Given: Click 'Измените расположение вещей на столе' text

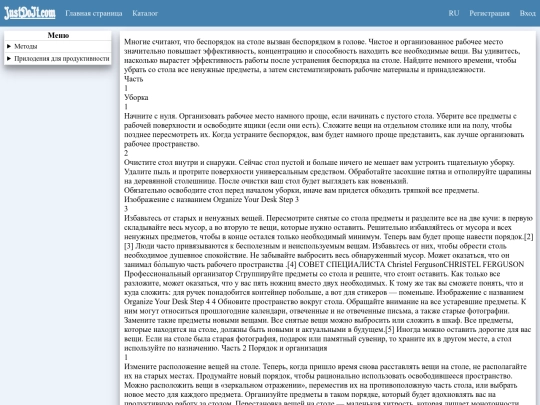Looking at the screenshot, I should [193, 367].
